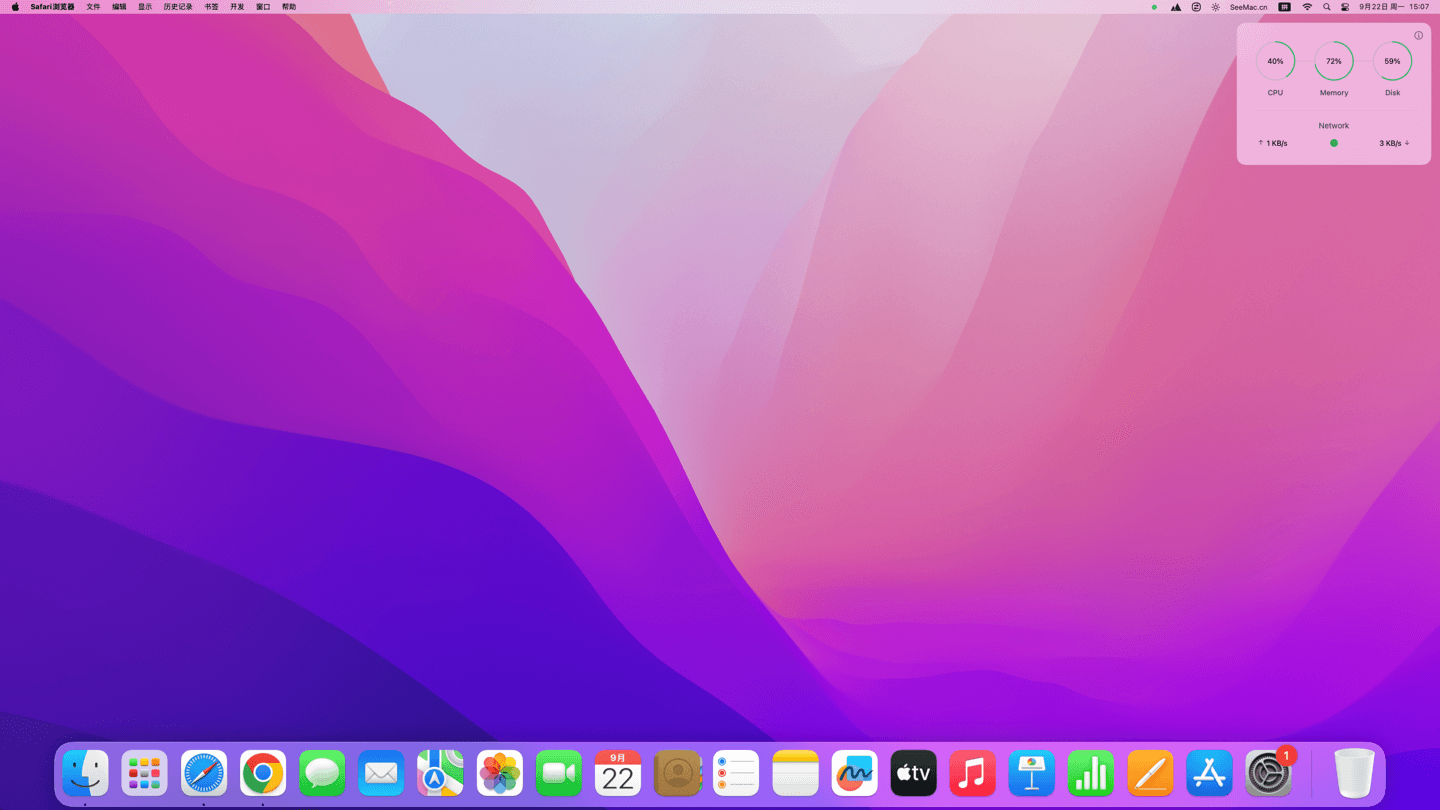
Task: Open the input method menu
Action: point(1285,7)
